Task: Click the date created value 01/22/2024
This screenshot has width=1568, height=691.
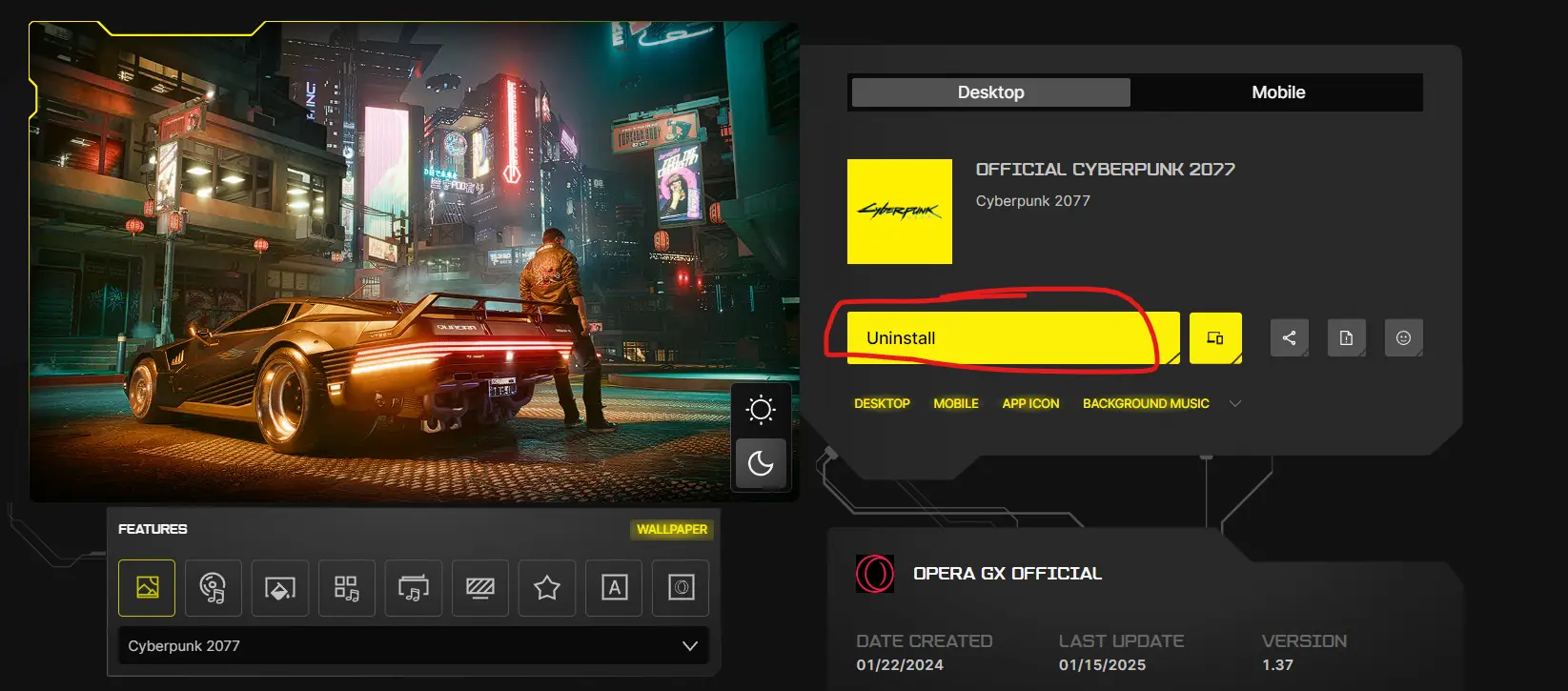Action: [x=900, y=665]
